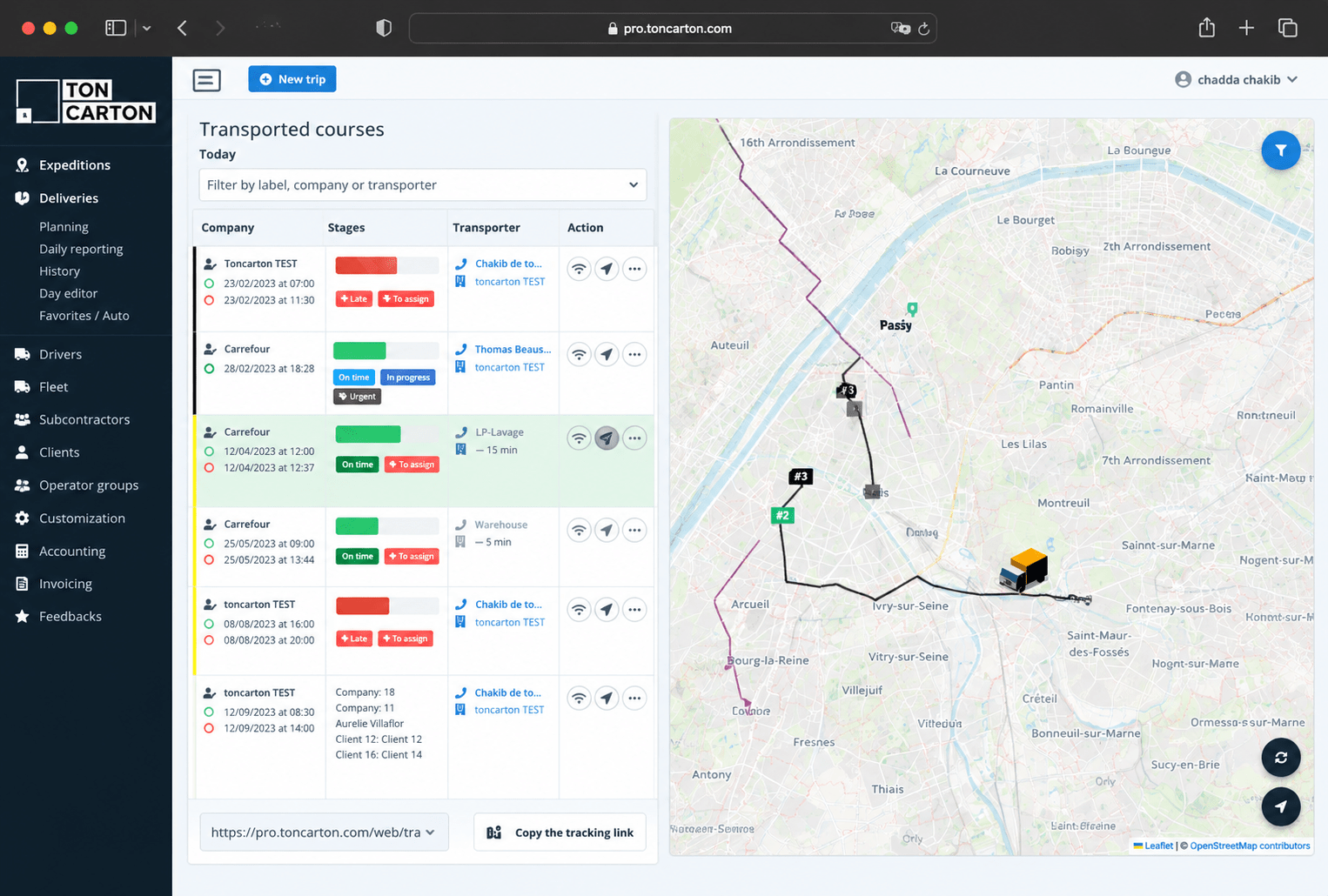Open the History page
The width and height of the screenshot is (1328, 896).
(x=59, y=271)
